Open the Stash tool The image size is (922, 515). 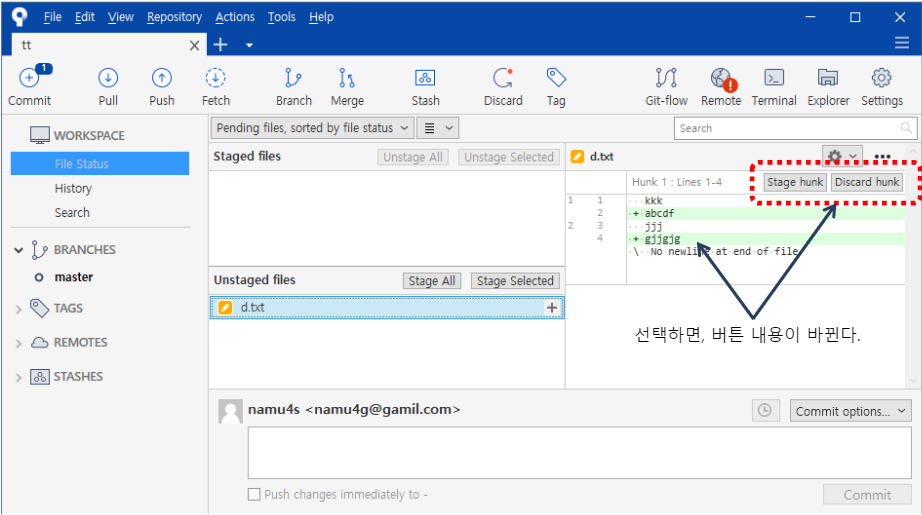[425, 79]
